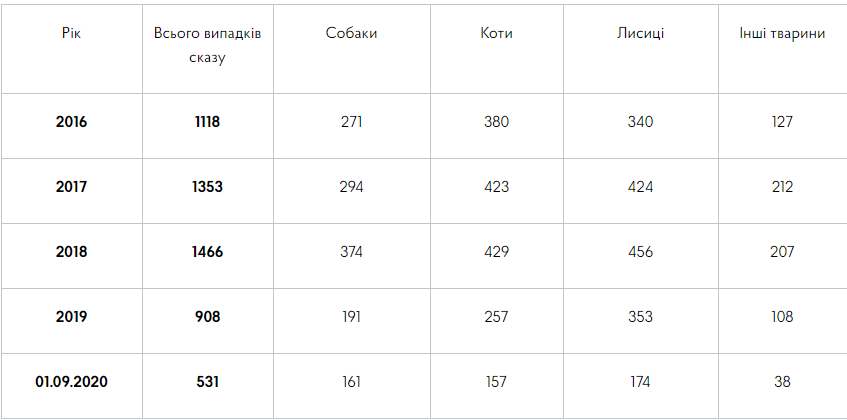
Task: Select the "Лисиці" column header
Action: [641, 33]
